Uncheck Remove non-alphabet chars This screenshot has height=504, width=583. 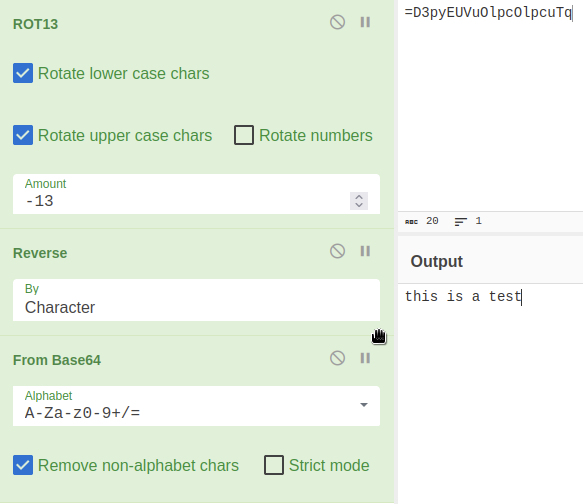point(23,465)
